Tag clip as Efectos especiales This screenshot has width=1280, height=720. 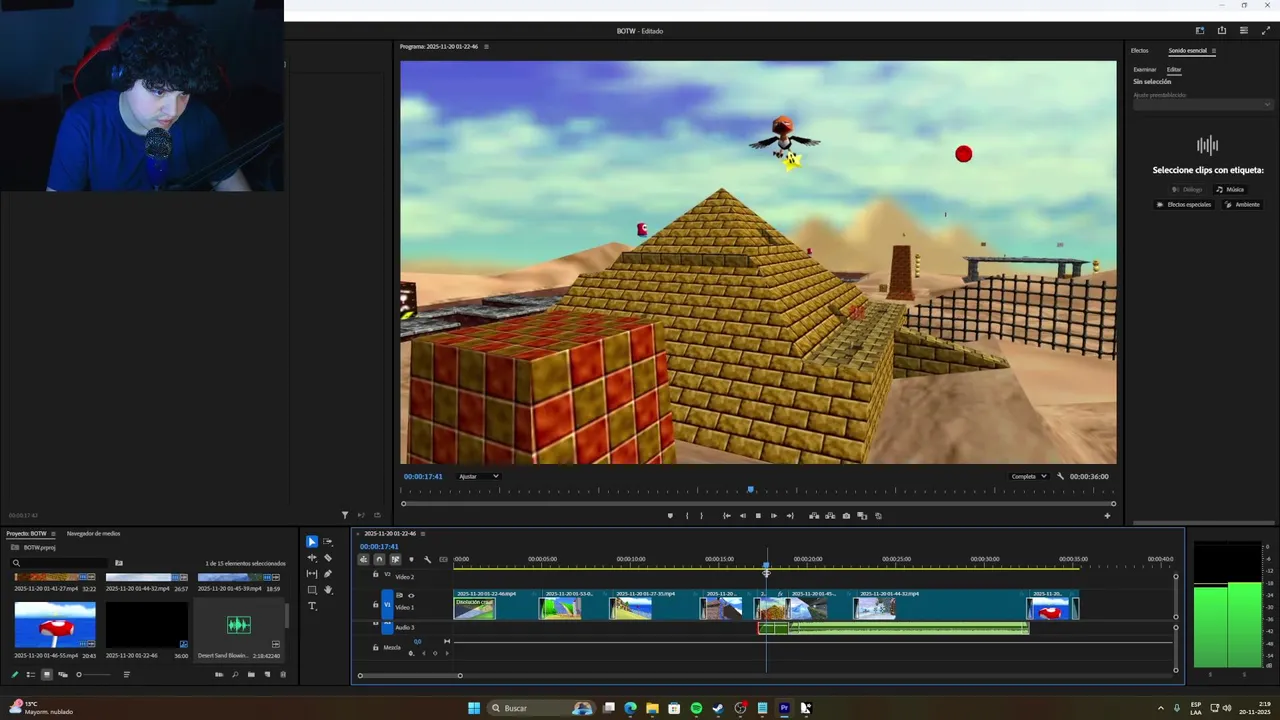point(1184,204)
